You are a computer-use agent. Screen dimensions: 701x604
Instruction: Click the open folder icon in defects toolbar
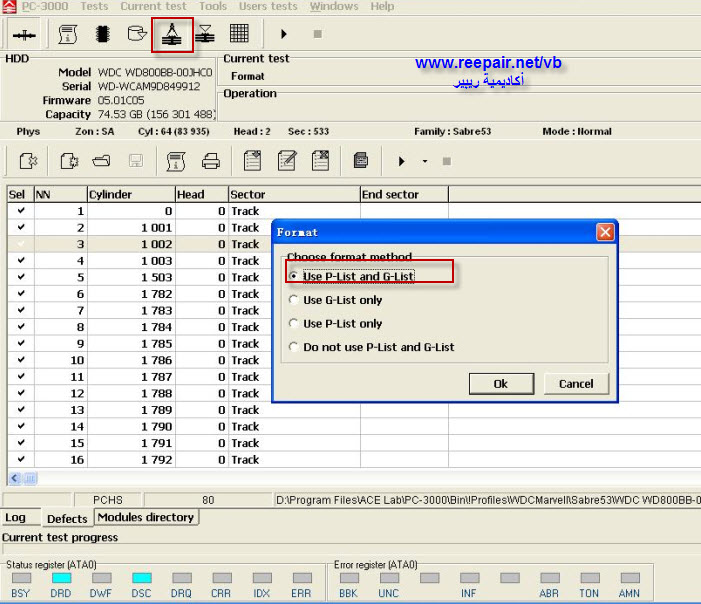pos(102,161)
